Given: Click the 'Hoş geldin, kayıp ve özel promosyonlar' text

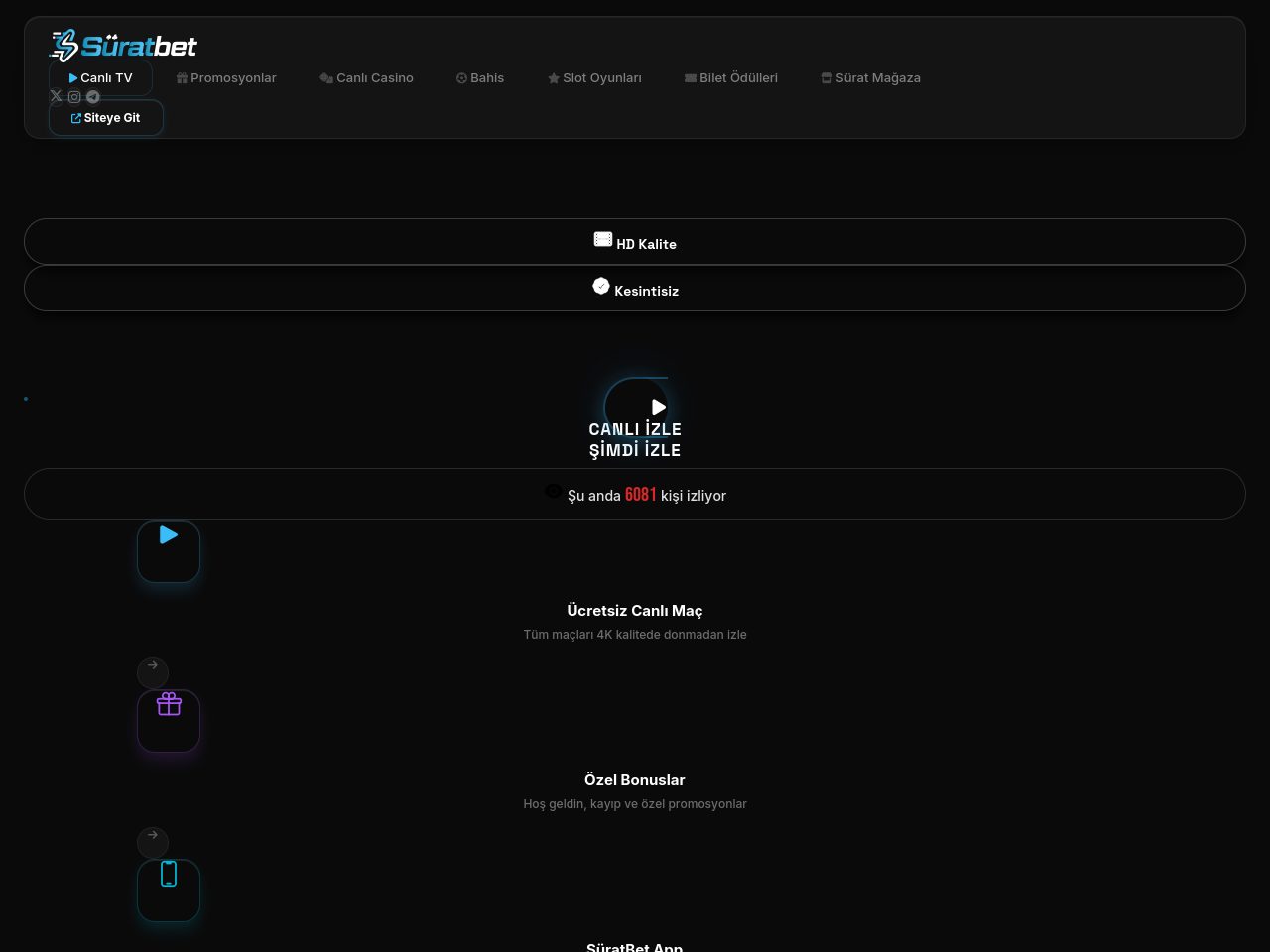Looking at the screenshot, I should pos(635,803).
